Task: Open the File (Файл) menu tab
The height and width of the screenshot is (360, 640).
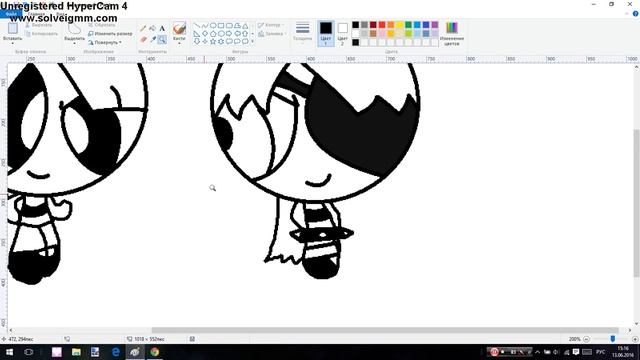Action: [11, 14]
